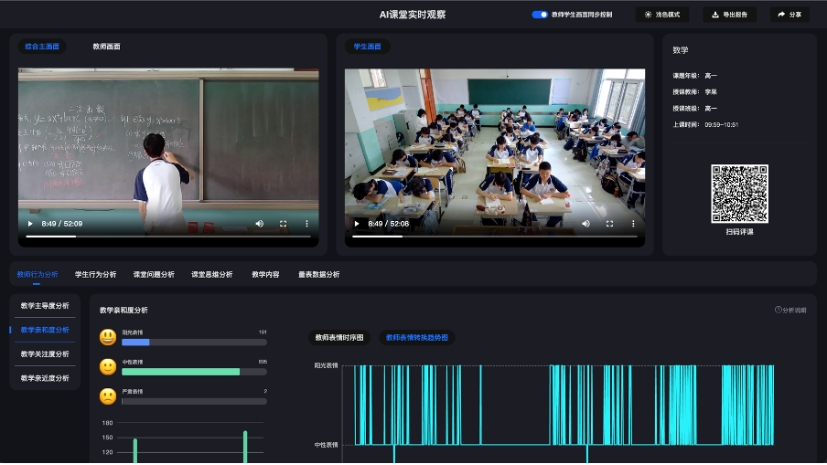Show the 教师表情时序图 chart view
Screen dimensions: 827x465
[x=339, y=338]
